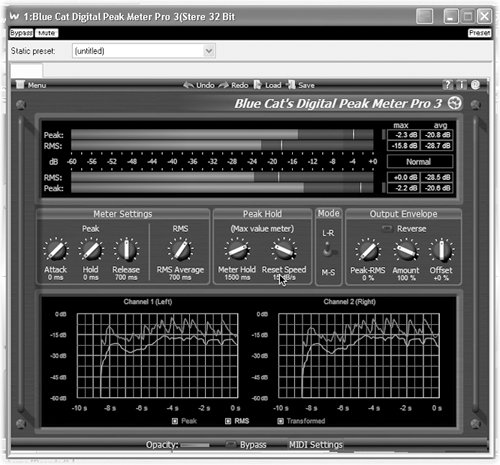500x465 pixels.
Task: Click the Peak-RMS knob
Action: (x=367, y=251)
